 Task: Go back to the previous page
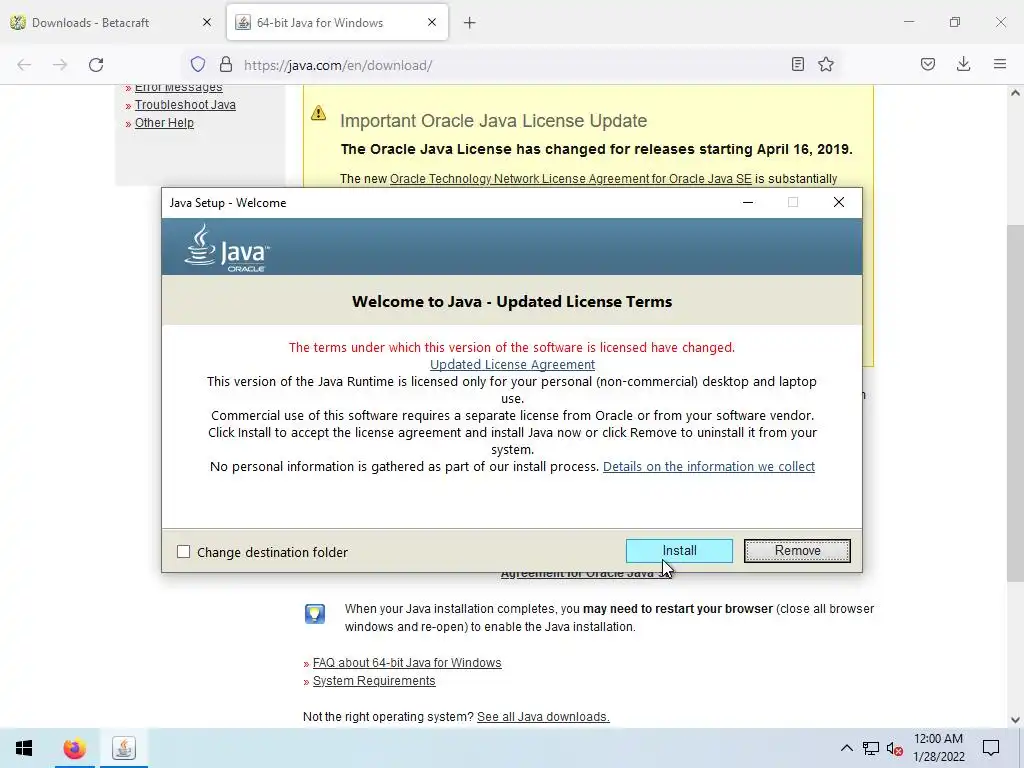24,65
